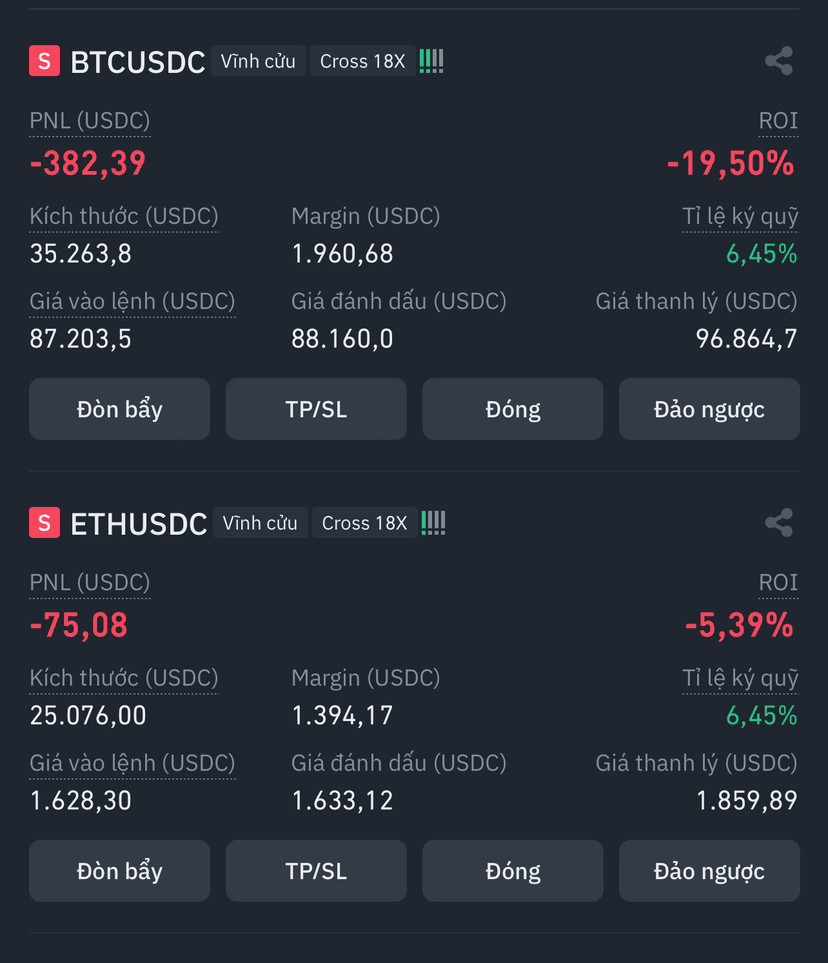The image size is (828, 963).
Task: Close ETHUSDC position with Đóng
Action: pyautogui.click(x=513, y=871)
